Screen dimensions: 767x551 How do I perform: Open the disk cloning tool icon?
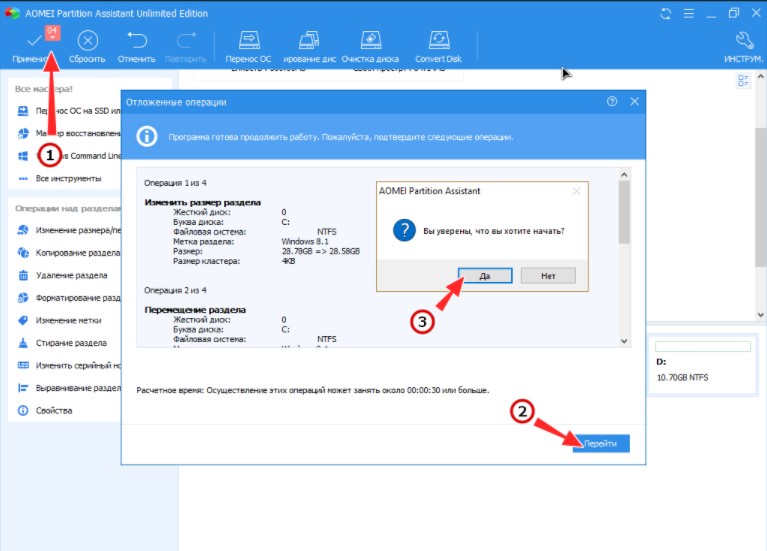pyautogui.click(x=309, y=41)
